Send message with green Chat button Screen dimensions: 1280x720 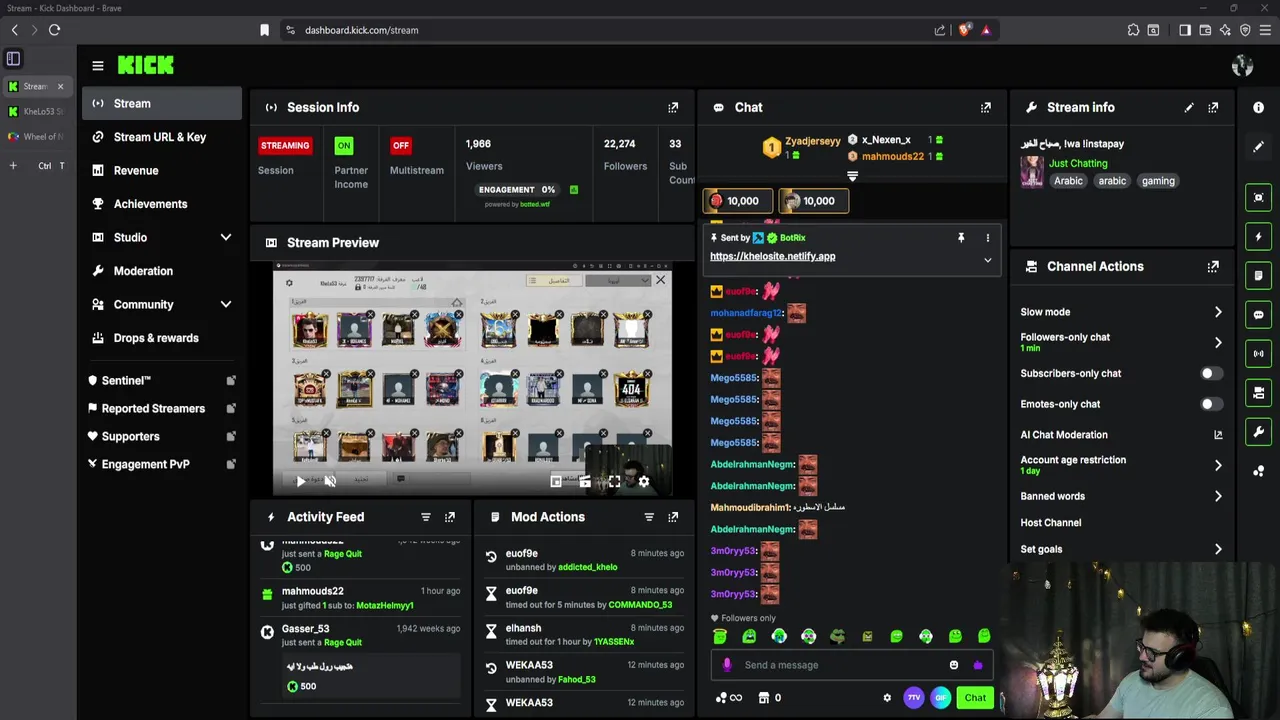pyautogui.click(x=975, y=698)
